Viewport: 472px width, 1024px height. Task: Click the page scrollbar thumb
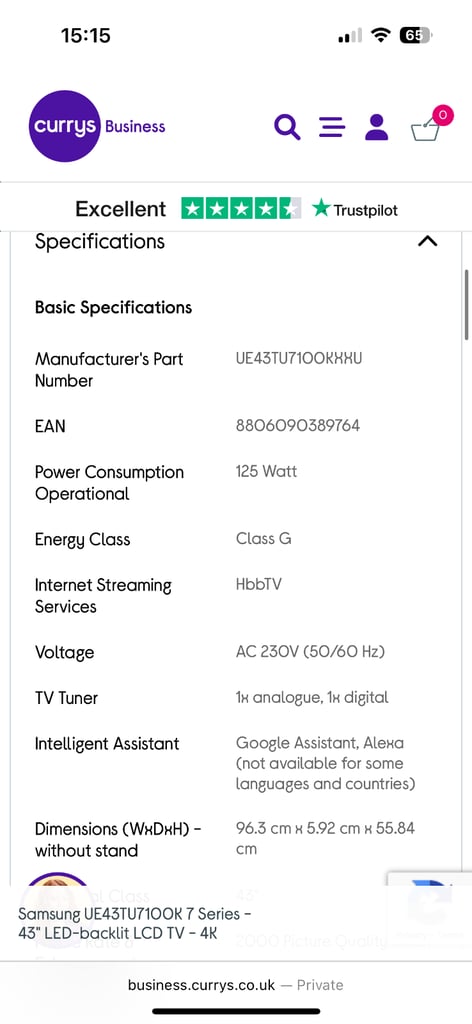coord(467,304)
